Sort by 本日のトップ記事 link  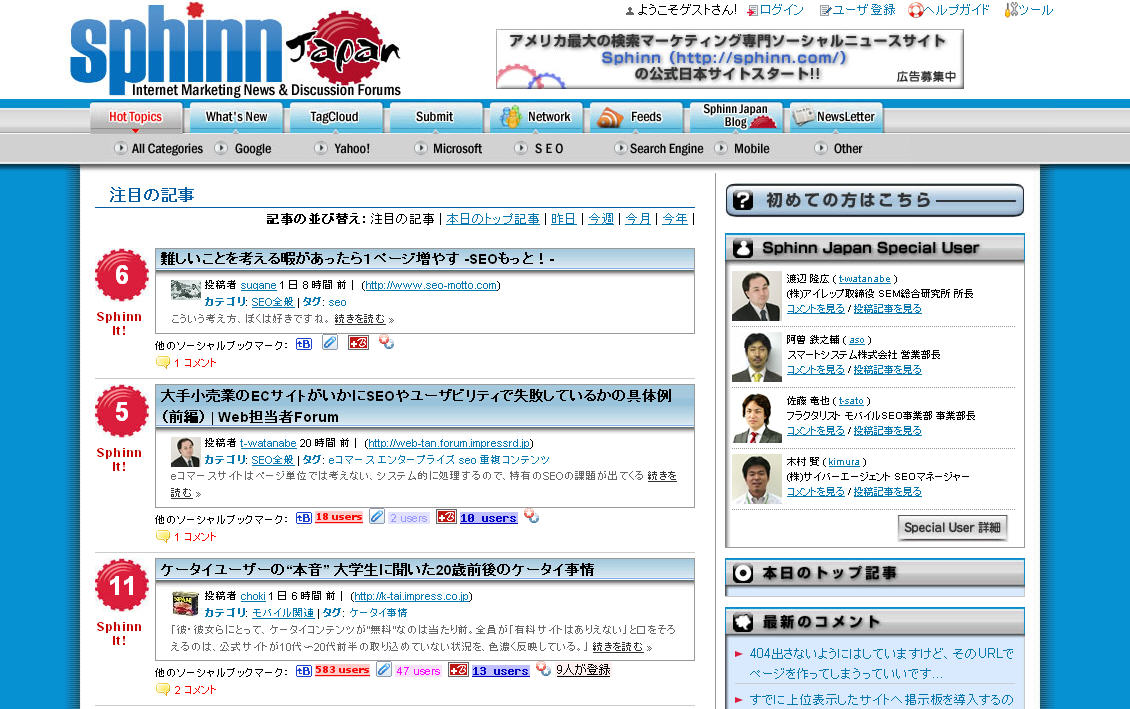[x=493, y=218]
